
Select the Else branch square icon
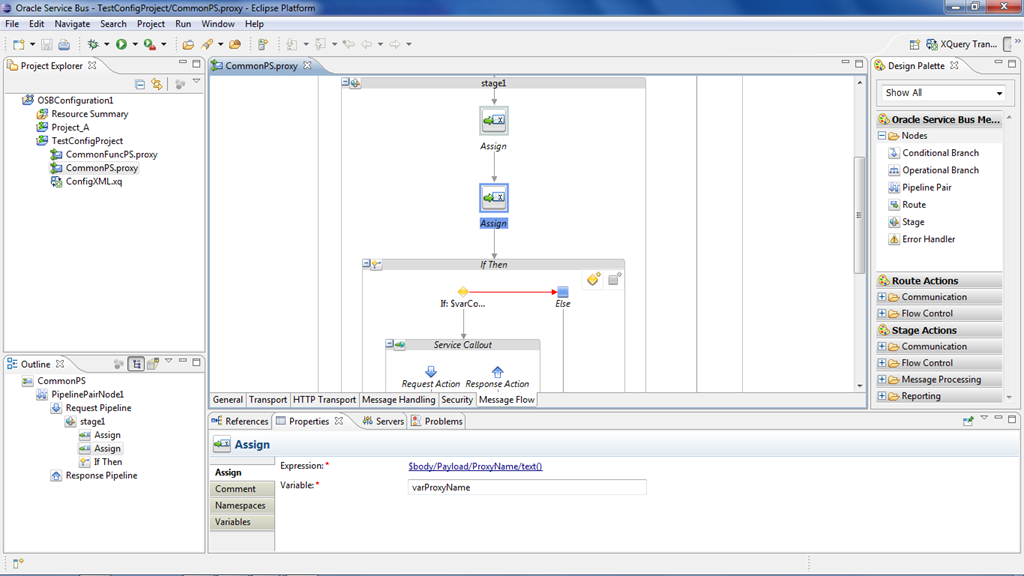(563, 291)
